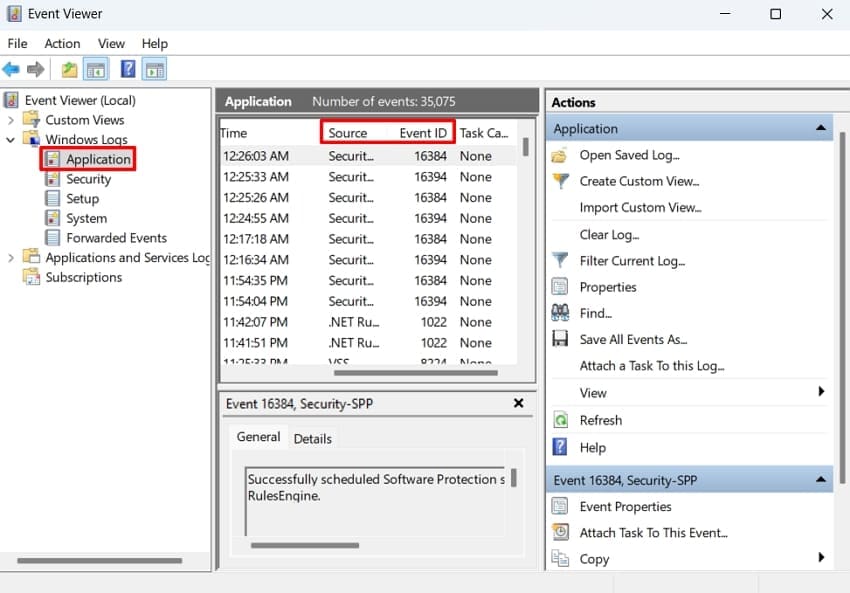Click the Find binoculars icon

tap(560, 312)
